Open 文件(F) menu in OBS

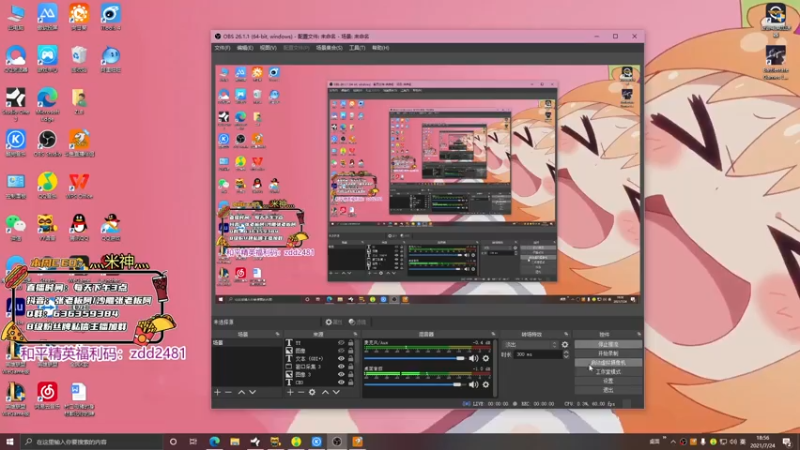222,48
